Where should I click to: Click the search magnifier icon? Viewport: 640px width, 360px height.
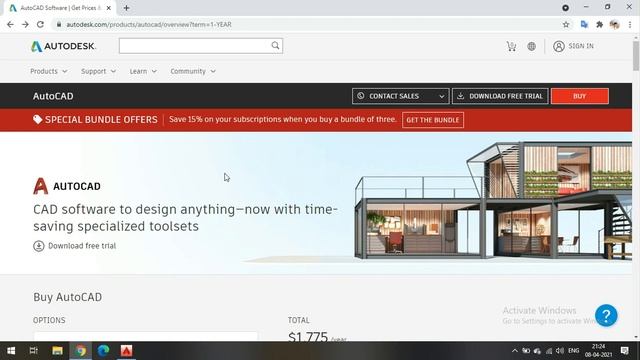(276, 46)
